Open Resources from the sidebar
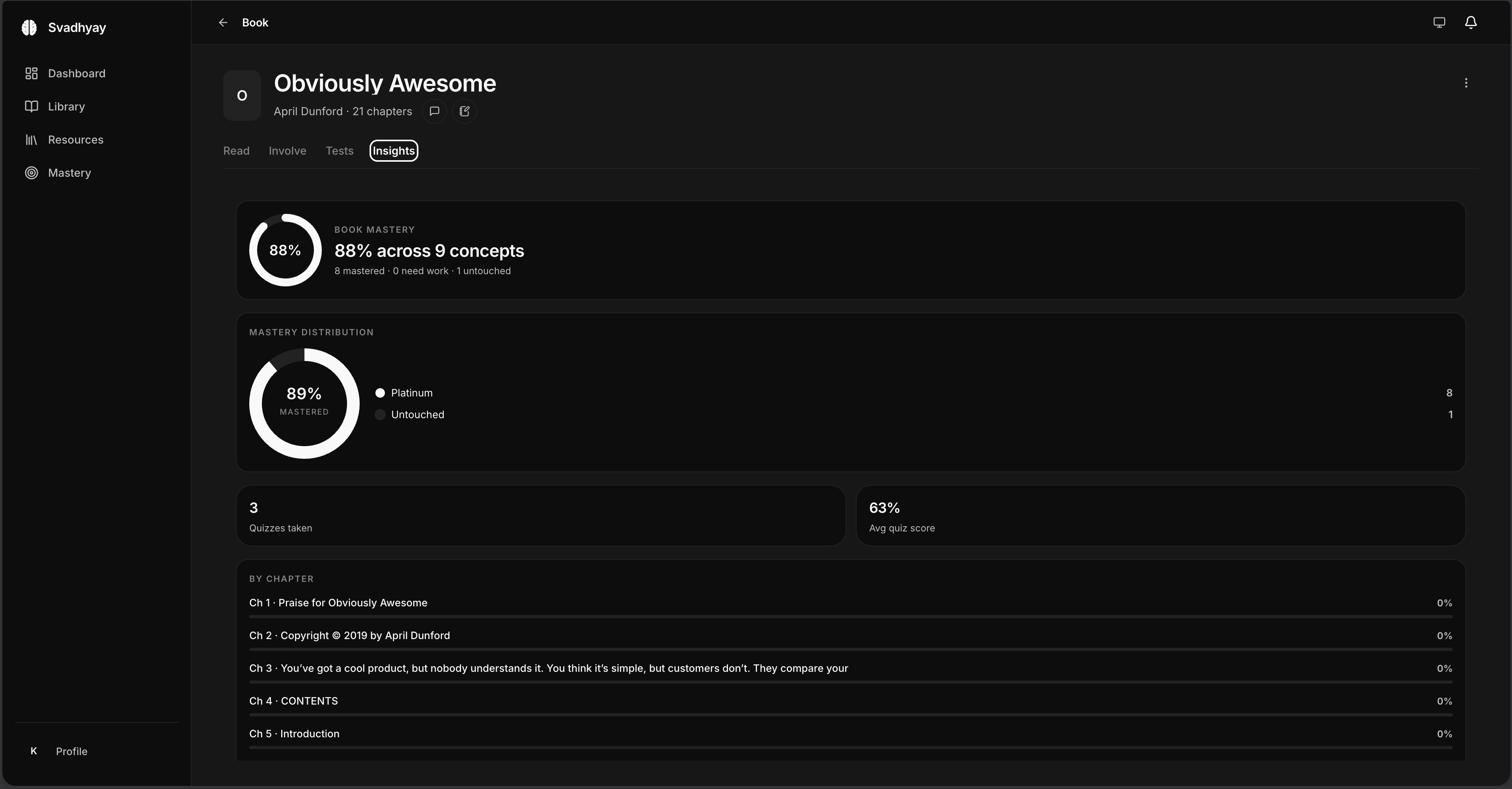 click(76, 140)
